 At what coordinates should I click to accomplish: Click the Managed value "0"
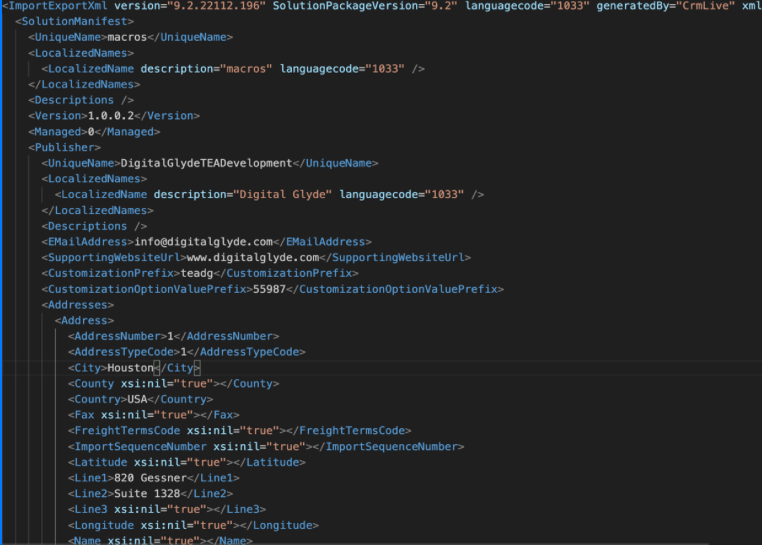click(x=91, y=132)
